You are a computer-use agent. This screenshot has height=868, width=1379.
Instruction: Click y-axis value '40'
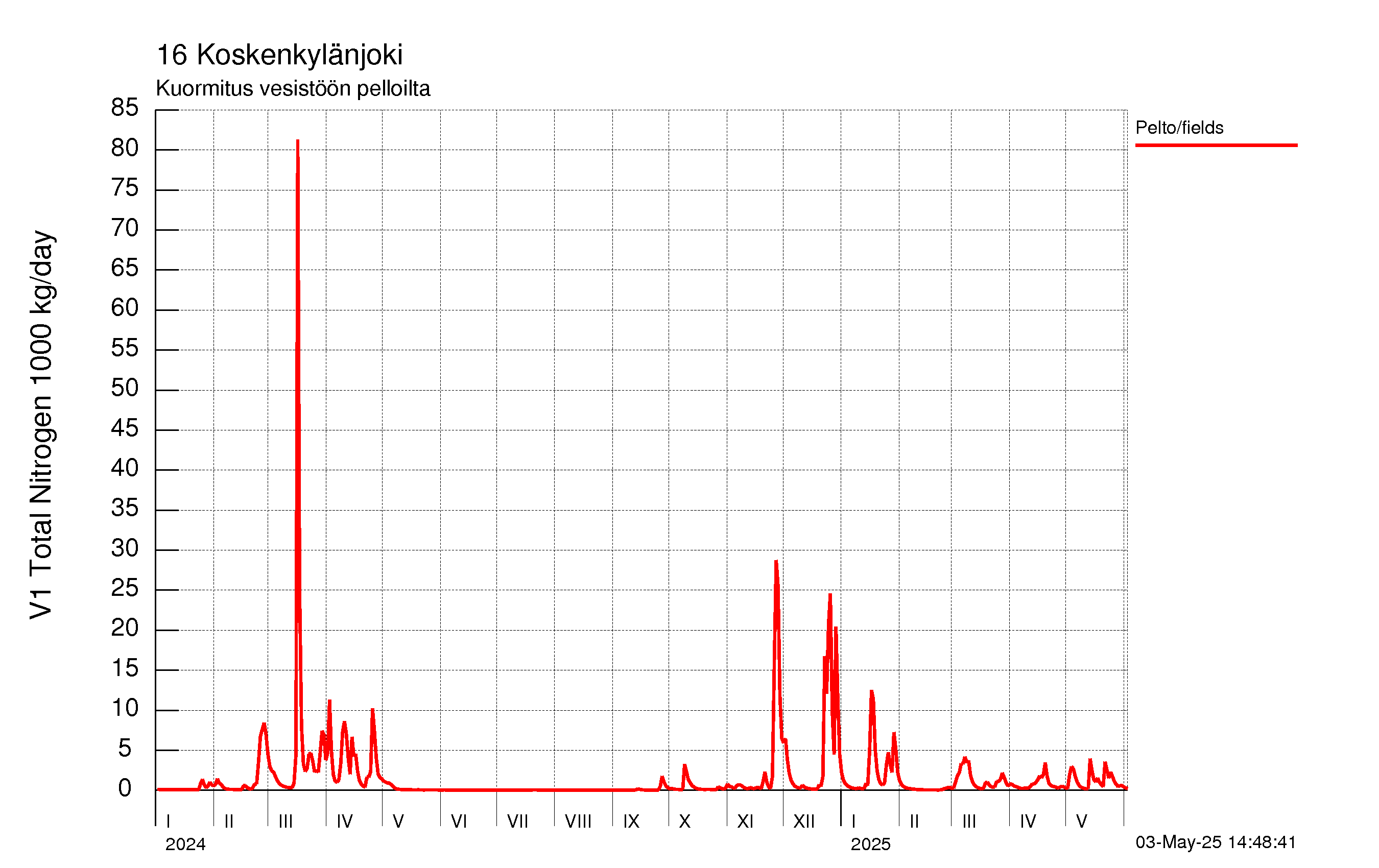(x=125, y=468)
